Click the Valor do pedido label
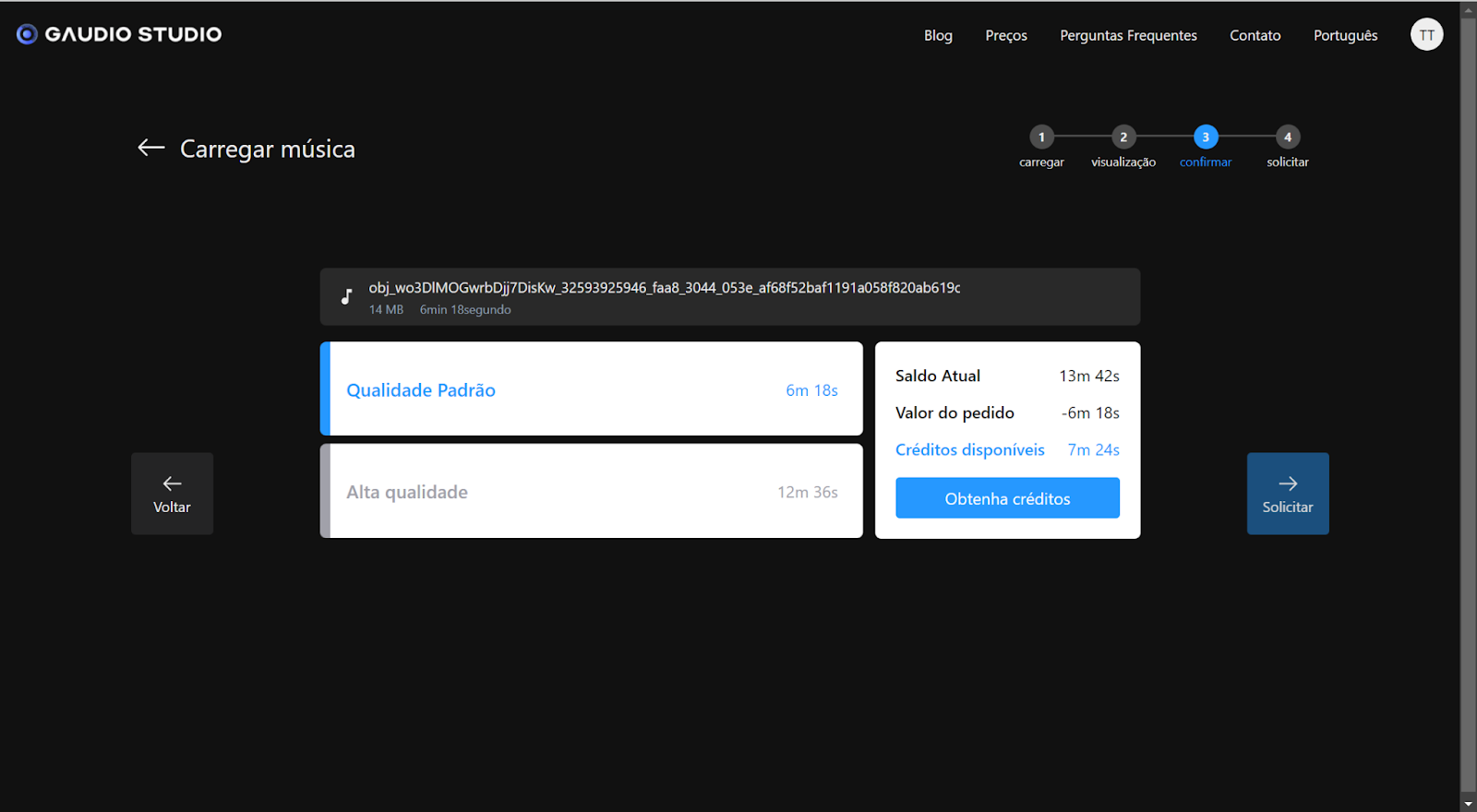1477x812 pixels. (x=955, y=412)
